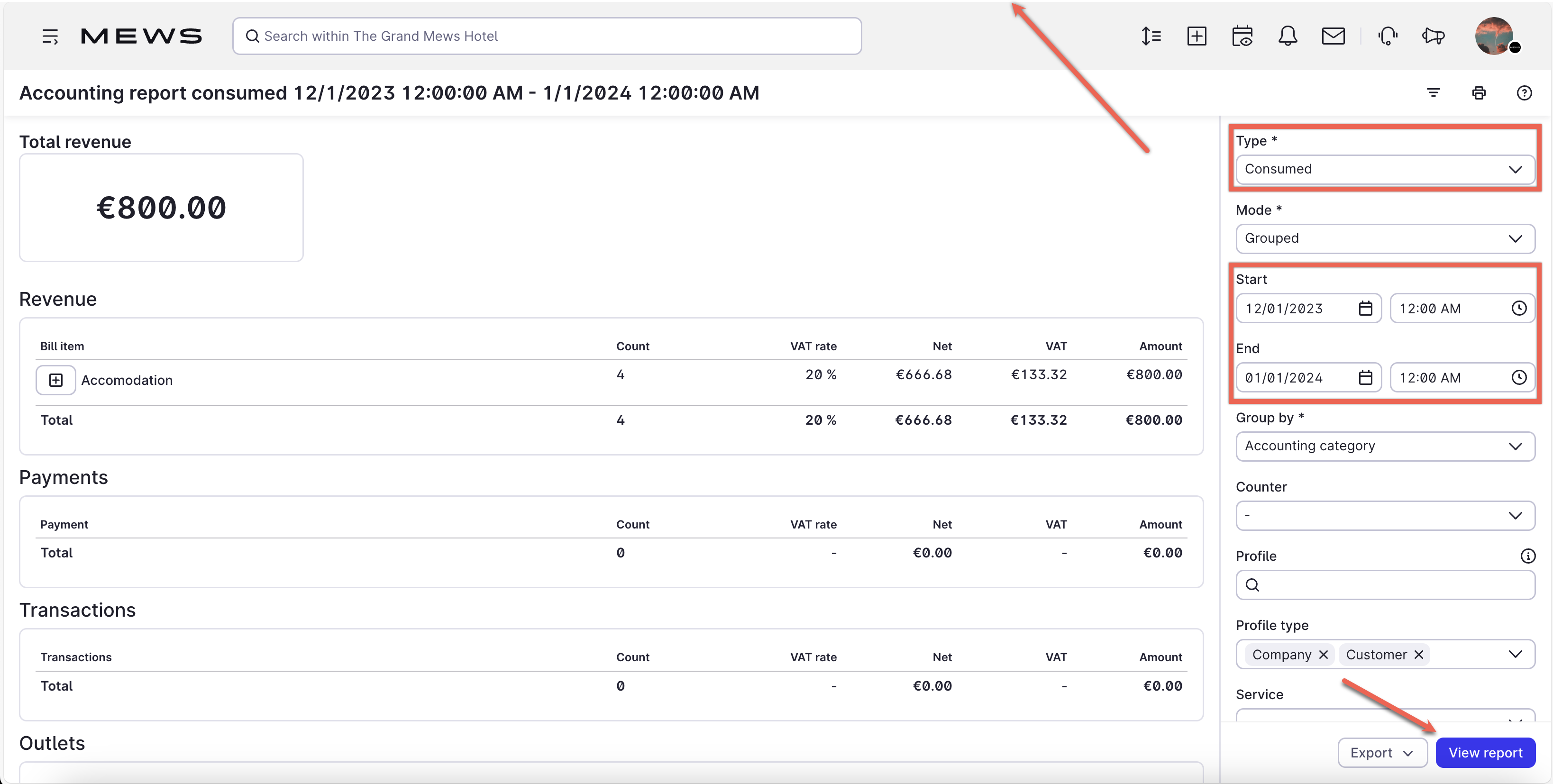Open notifications bell

click(1288, 36)
